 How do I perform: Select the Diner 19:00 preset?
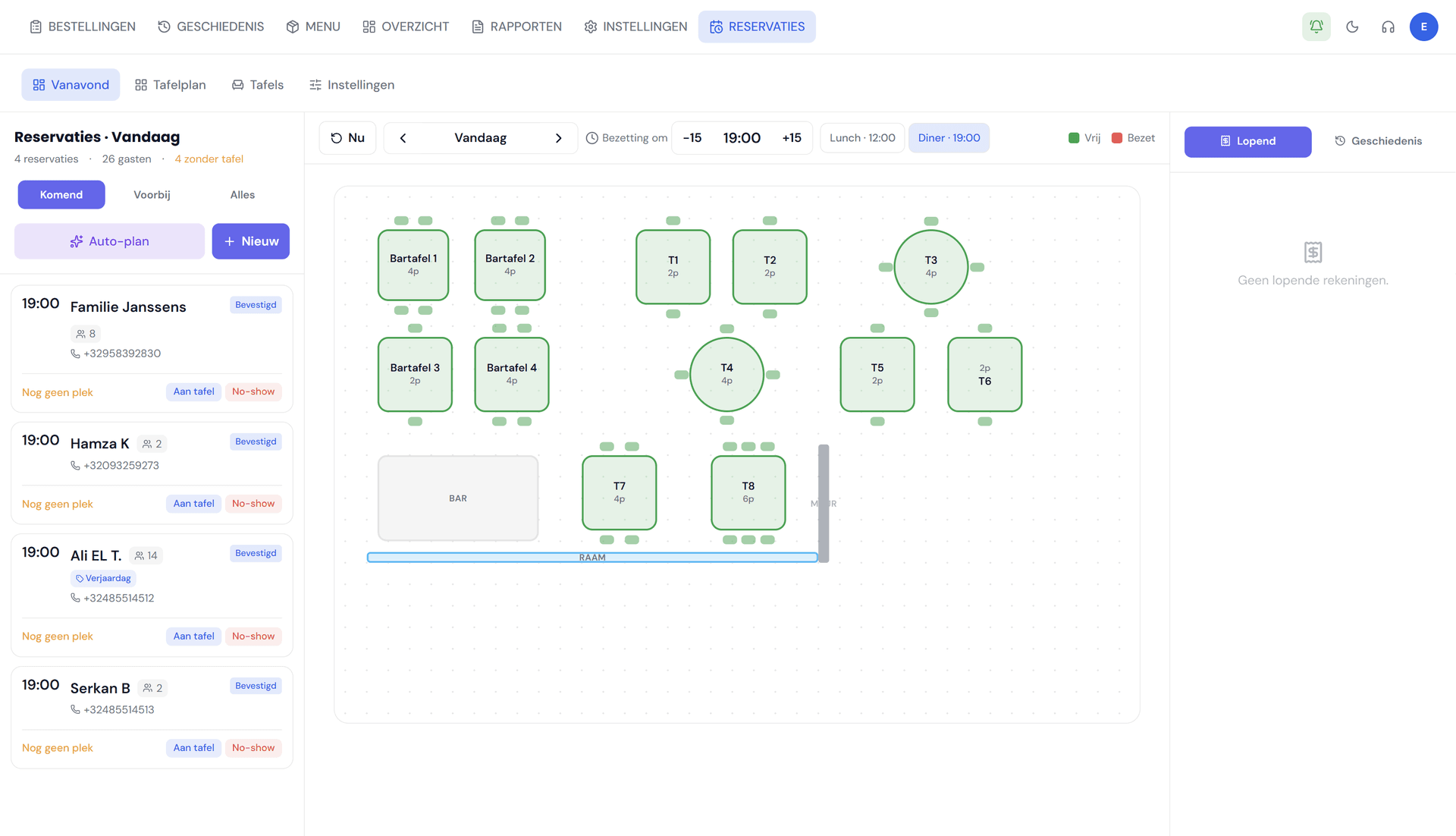coord(949,138)
